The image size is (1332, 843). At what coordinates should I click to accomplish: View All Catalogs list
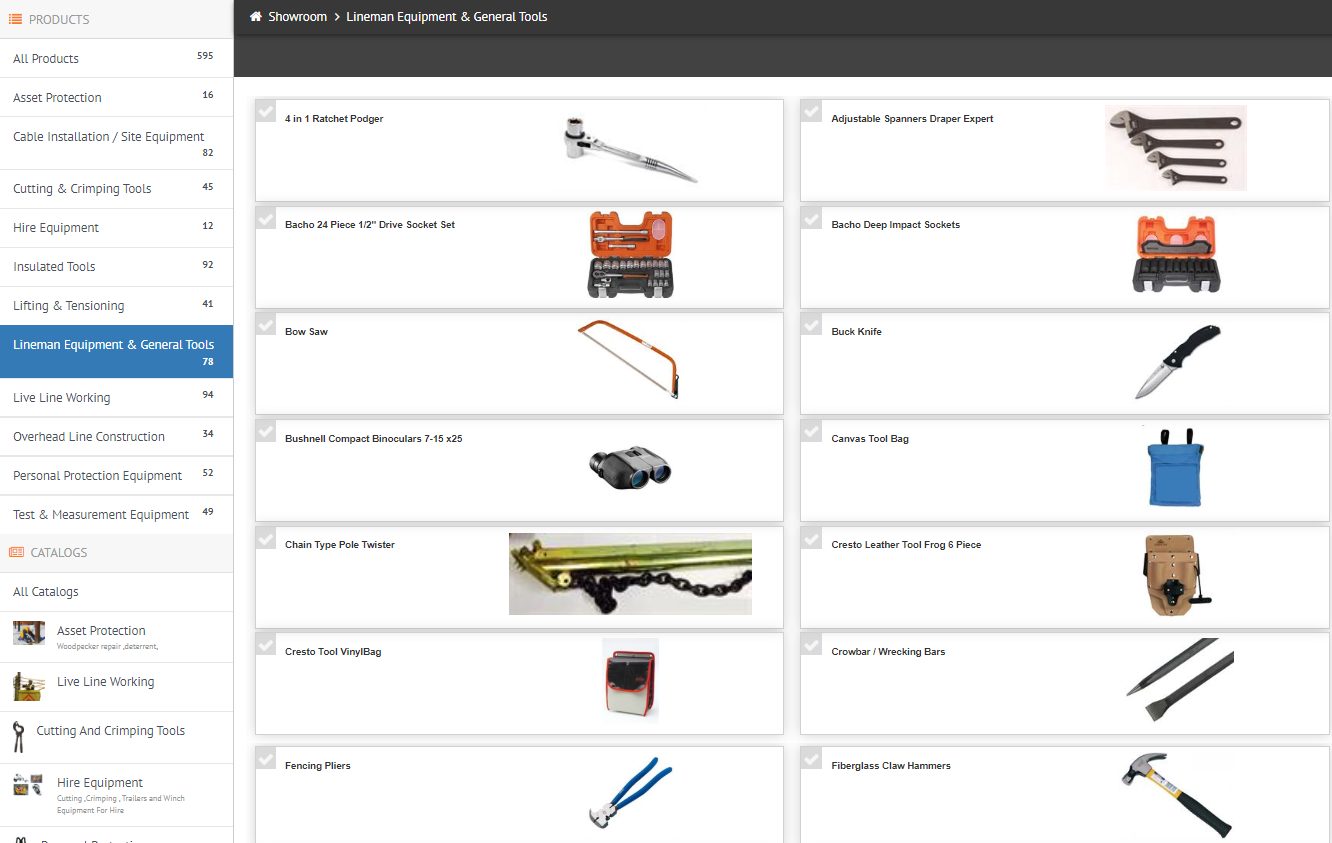click(46, 592)
